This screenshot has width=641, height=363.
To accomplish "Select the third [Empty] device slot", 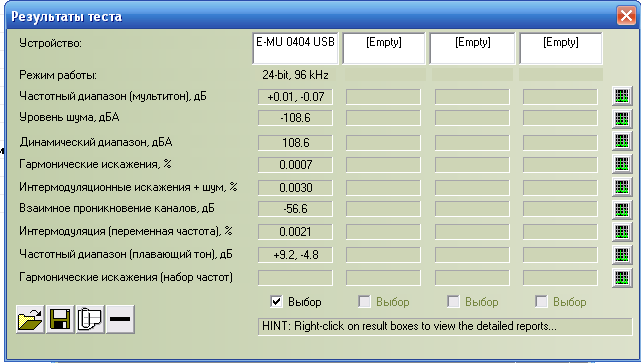I will [x=473, y=48].
